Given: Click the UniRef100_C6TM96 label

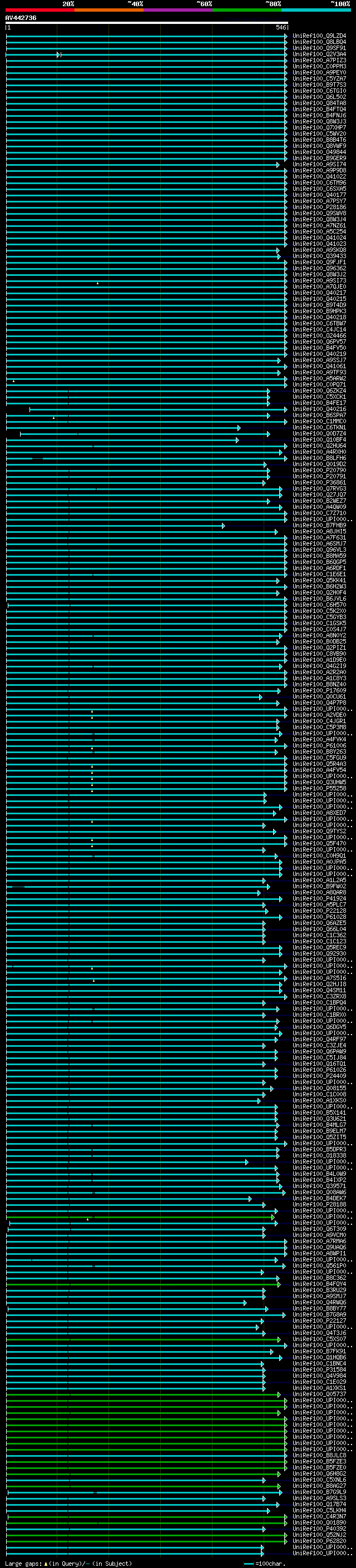Looking at the screenshot, I should tap(319, 182).
